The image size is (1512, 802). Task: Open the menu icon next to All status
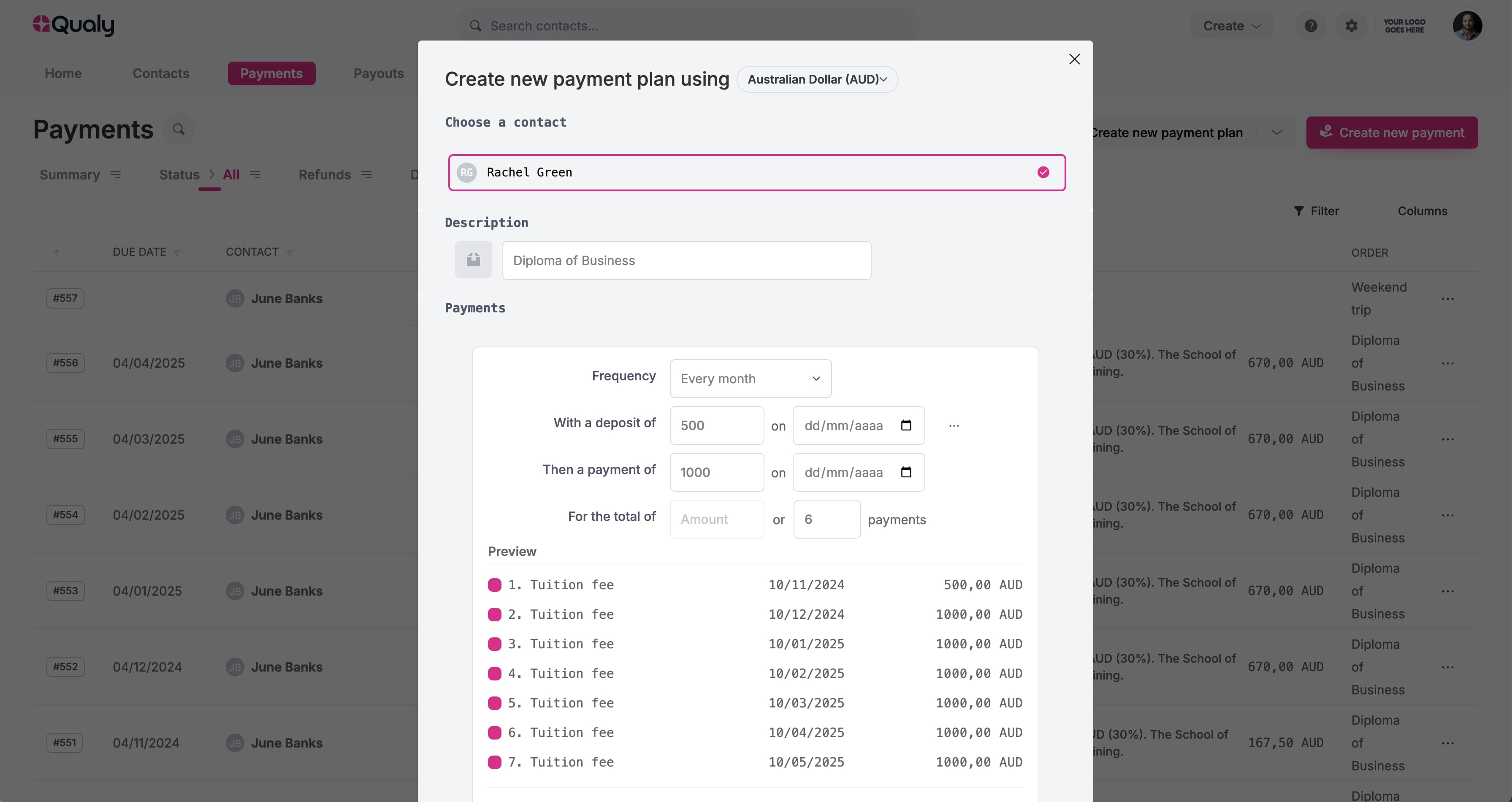coord(255,174)
